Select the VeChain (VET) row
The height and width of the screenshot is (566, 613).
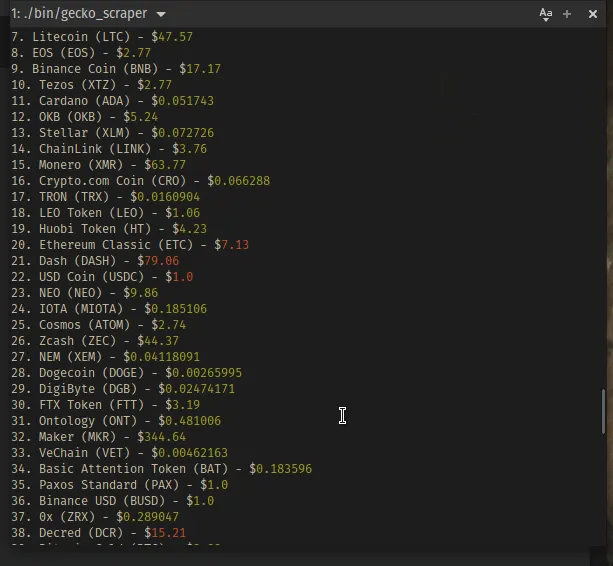(x=120, y=453)
